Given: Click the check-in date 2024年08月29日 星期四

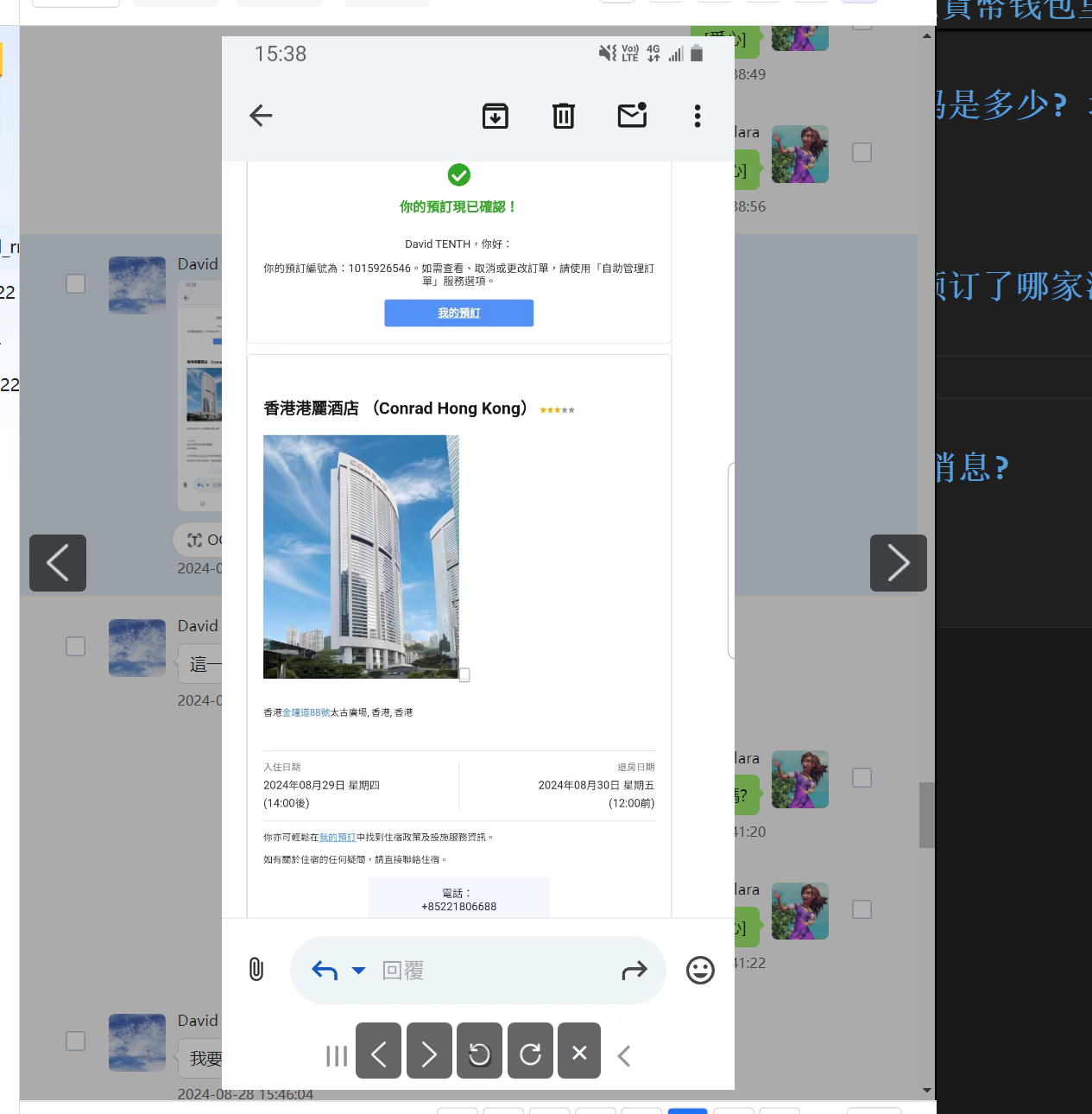Looking at the screenshot, I should pyautogui.click(x=321, y=785).
